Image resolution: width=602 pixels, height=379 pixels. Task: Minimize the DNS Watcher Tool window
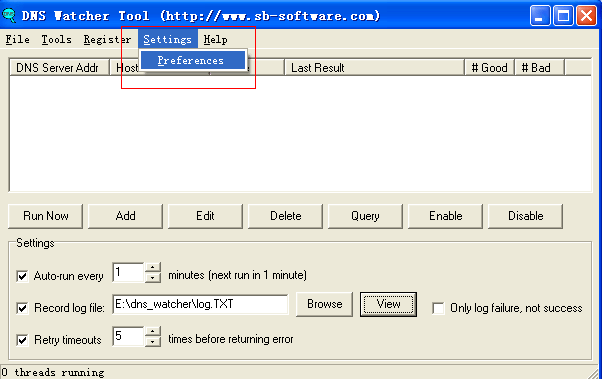point(540,16)
